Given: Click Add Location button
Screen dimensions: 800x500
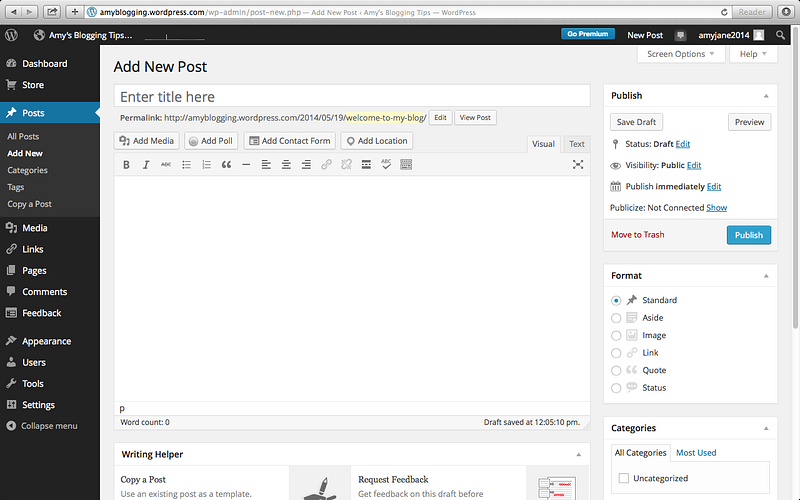Looking at the screenshot, I should pos(377,141).
